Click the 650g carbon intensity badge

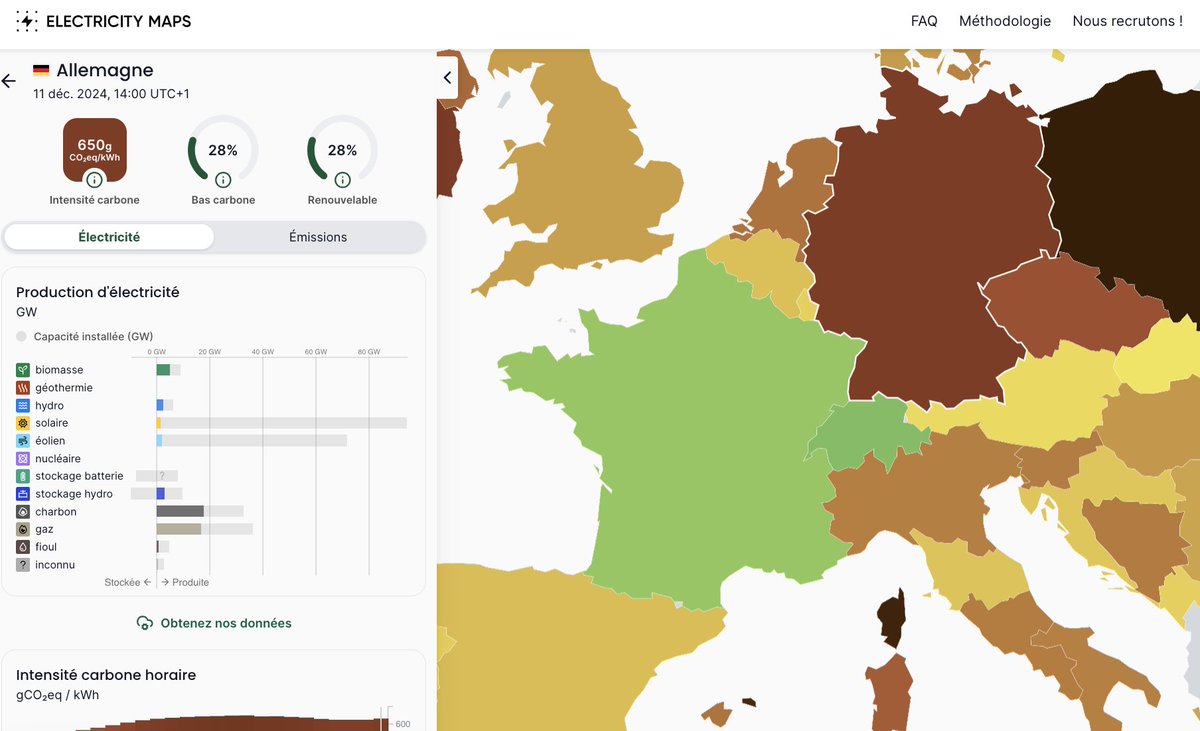95,150
